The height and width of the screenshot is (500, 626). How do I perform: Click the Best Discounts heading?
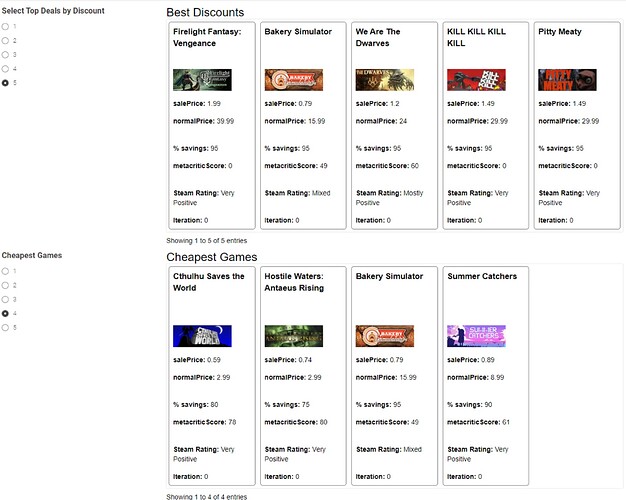pyautogui.click(x=205, y=12)
